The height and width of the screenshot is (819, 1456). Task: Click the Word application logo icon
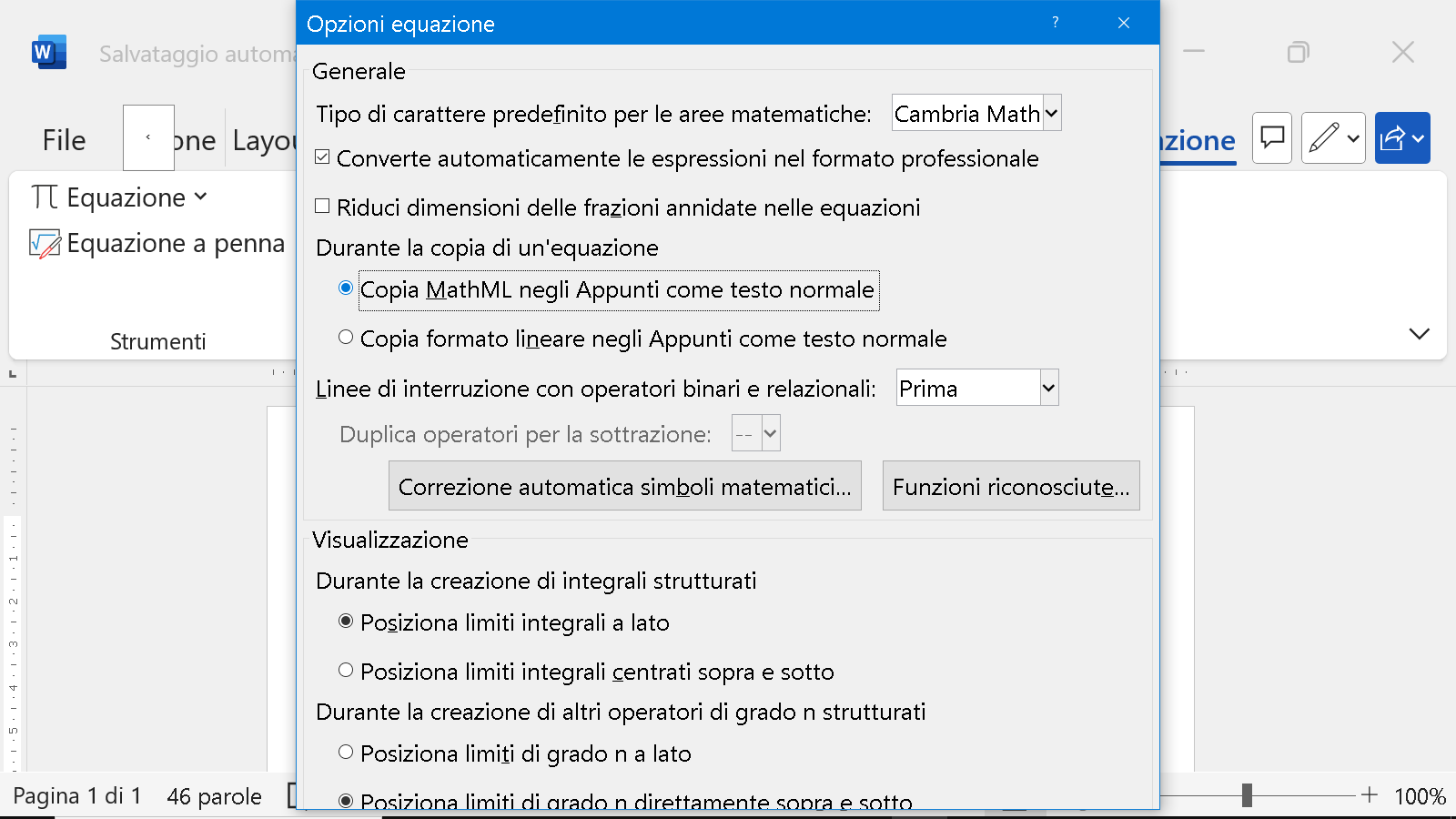[48, 53]
